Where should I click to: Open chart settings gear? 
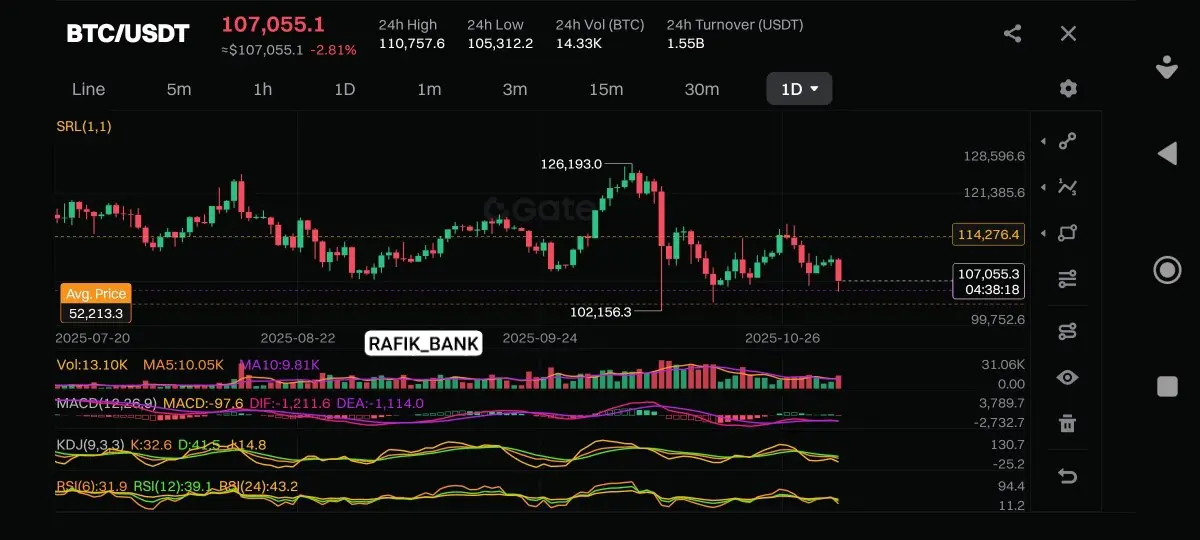1068,89
